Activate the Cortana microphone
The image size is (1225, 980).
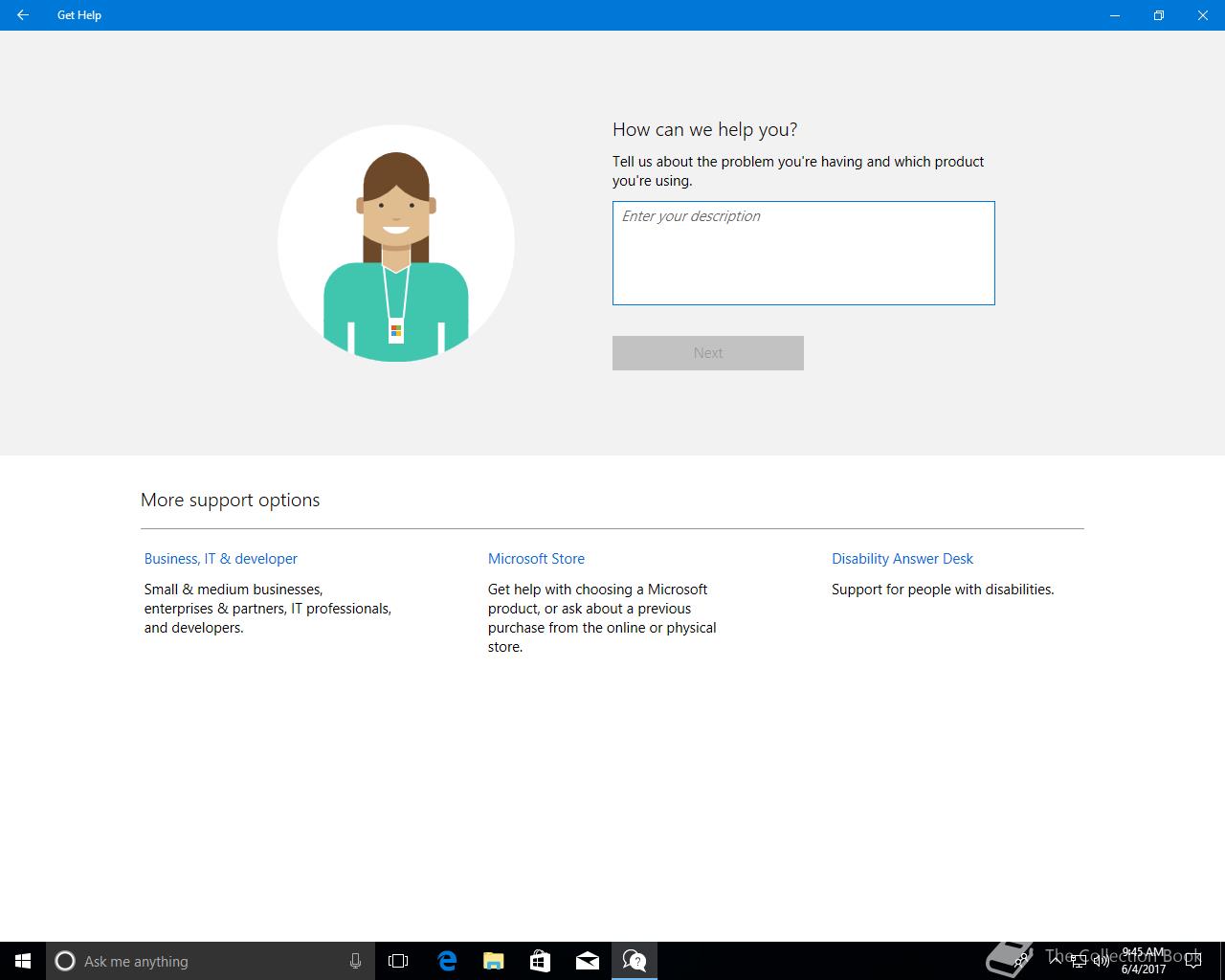tap(355, 961)
